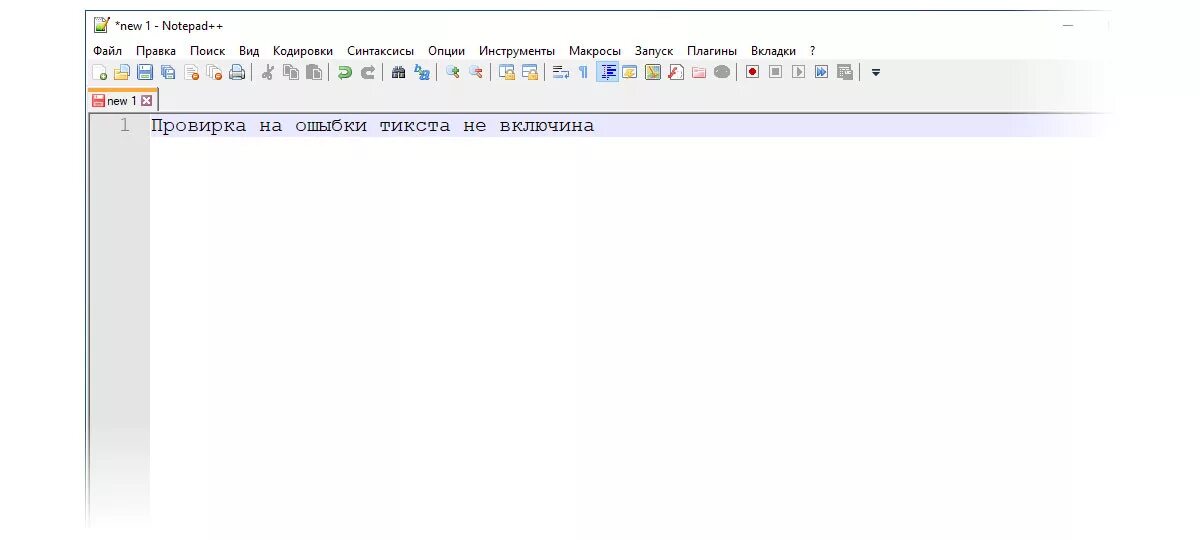Enable synchronized horizontal scrolling icon
Image resolution: width=1200 pixels, height=540 pixels.
(530, 72)
